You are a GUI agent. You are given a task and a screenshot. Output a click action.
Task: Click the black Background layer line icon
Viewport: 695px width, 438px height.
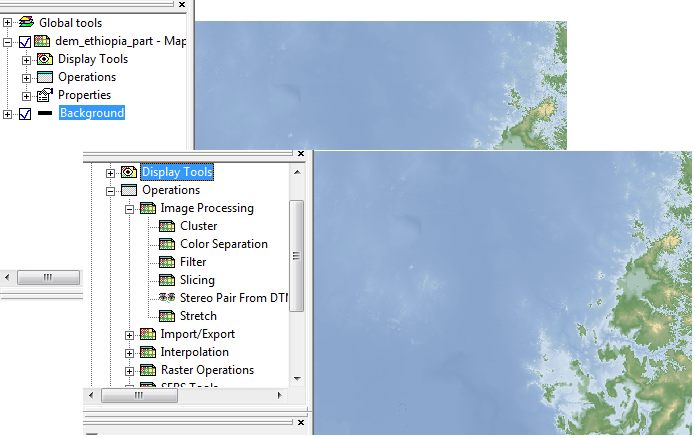(45, 113)
